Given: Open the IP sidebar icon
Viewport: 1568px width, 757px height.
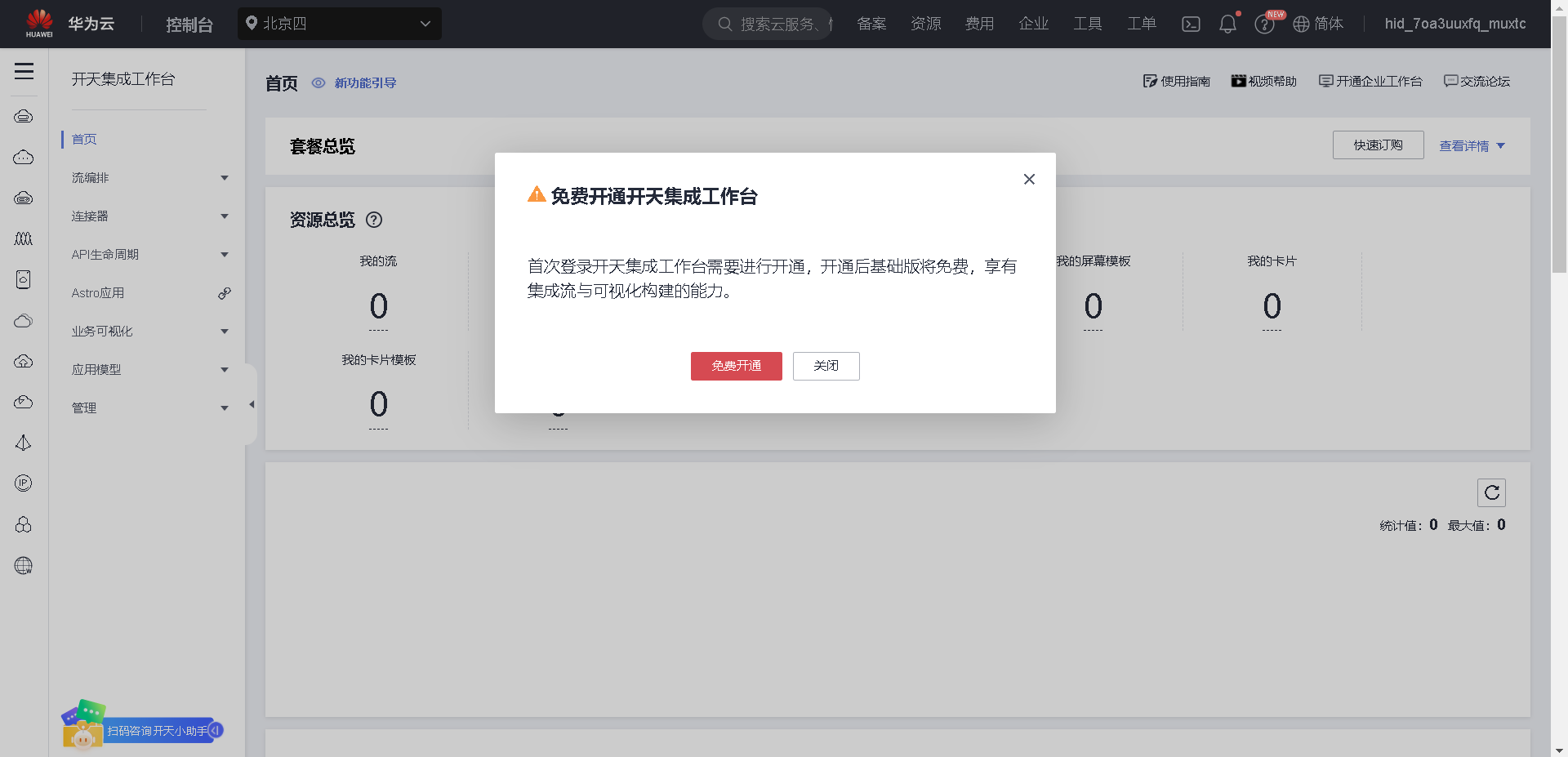Looking at the screenshot, I should click(24, 483).
